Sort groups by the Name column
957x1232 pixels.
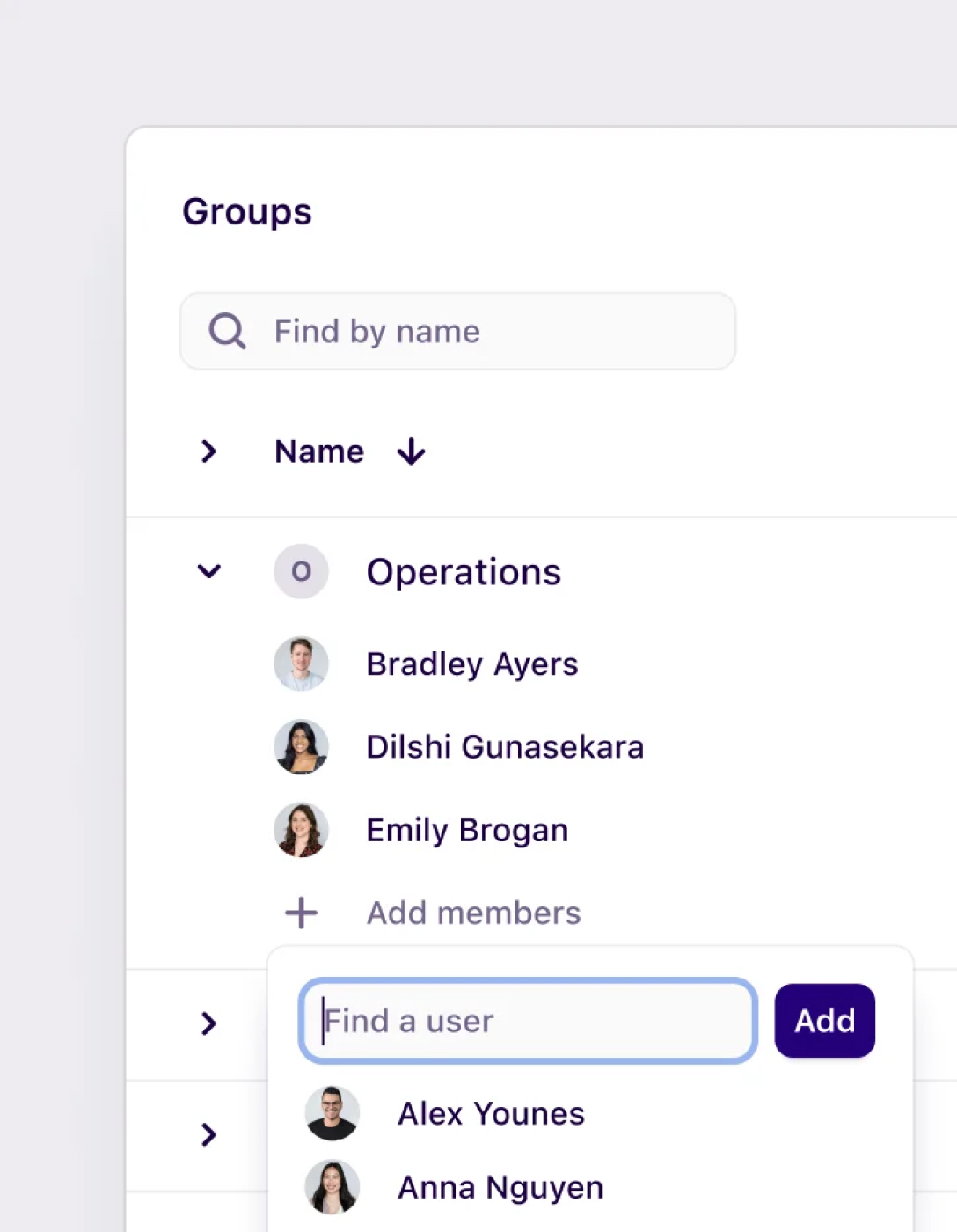[318, 451]
